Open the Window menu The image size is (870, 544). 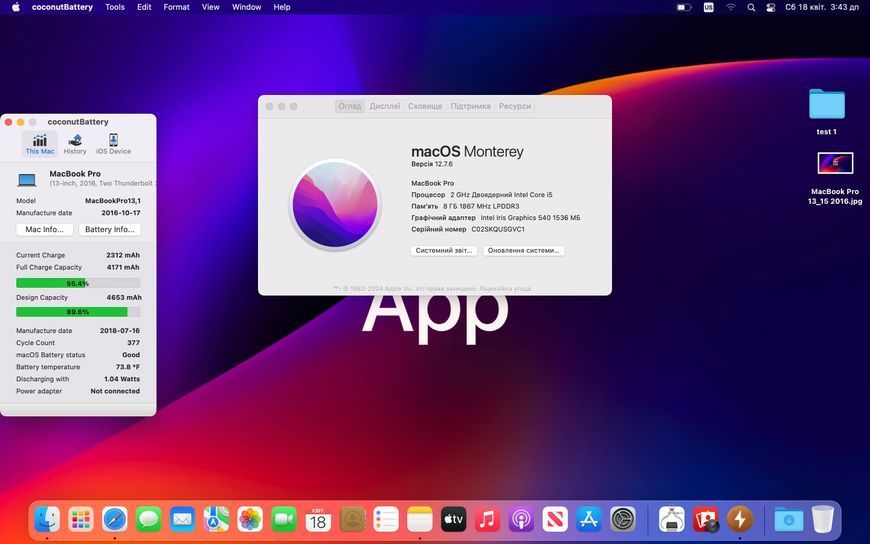point(246,7)
